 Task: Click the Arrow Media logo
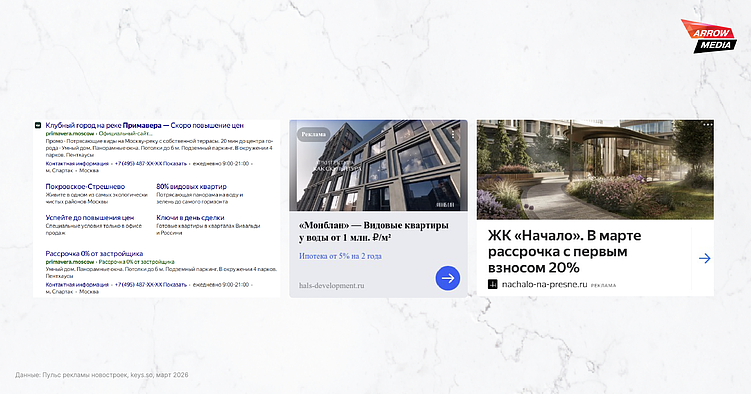tap(710, 36)
